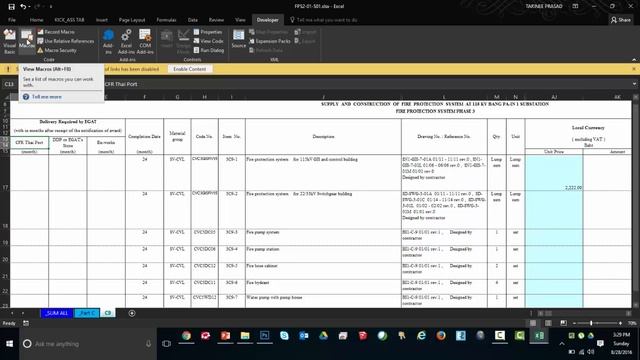Viewport: 640px width, 360px height.
Task: Open the Page Layout tab
Action: 132,20
